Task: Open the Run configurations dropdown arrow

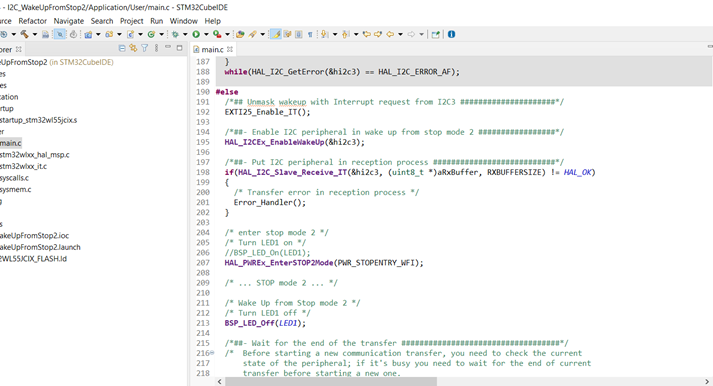Action: click(x=206, y=34)
